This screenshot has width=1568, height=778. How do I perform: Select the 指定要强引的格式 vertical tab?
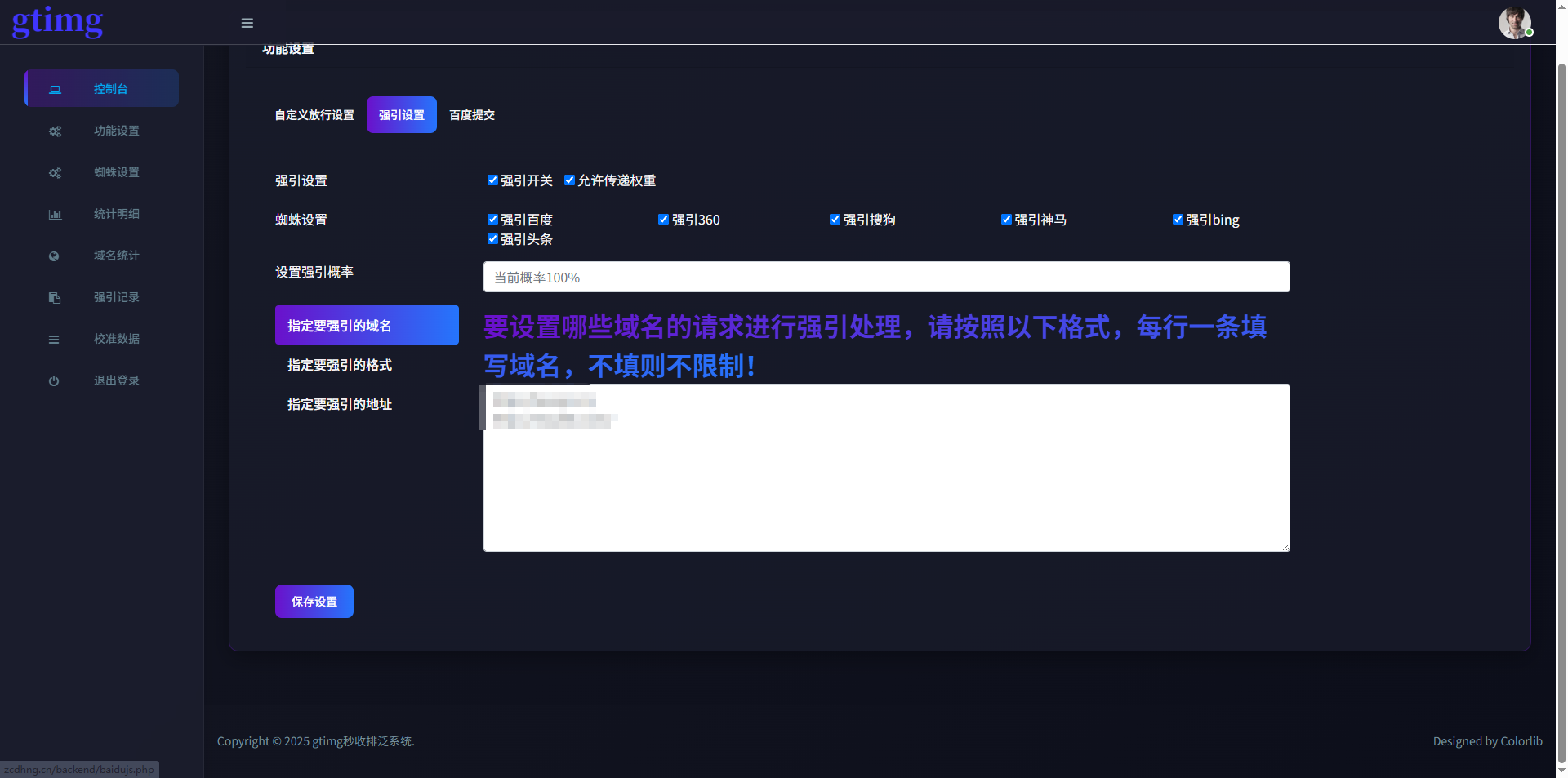367,364
